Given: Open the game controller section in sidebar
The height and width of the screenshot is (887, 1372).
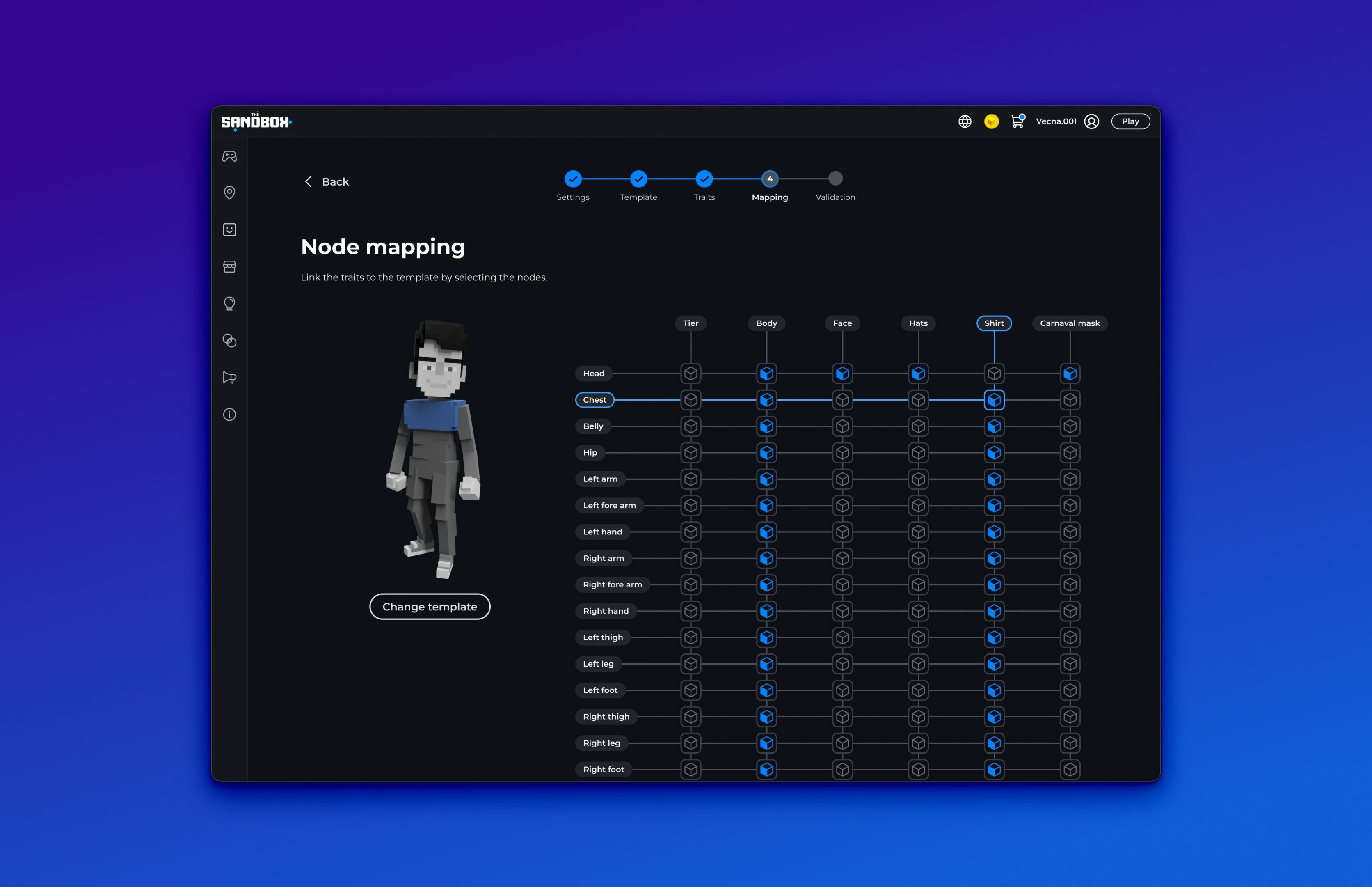Looking at the screenshot, I should pos(229,156).
